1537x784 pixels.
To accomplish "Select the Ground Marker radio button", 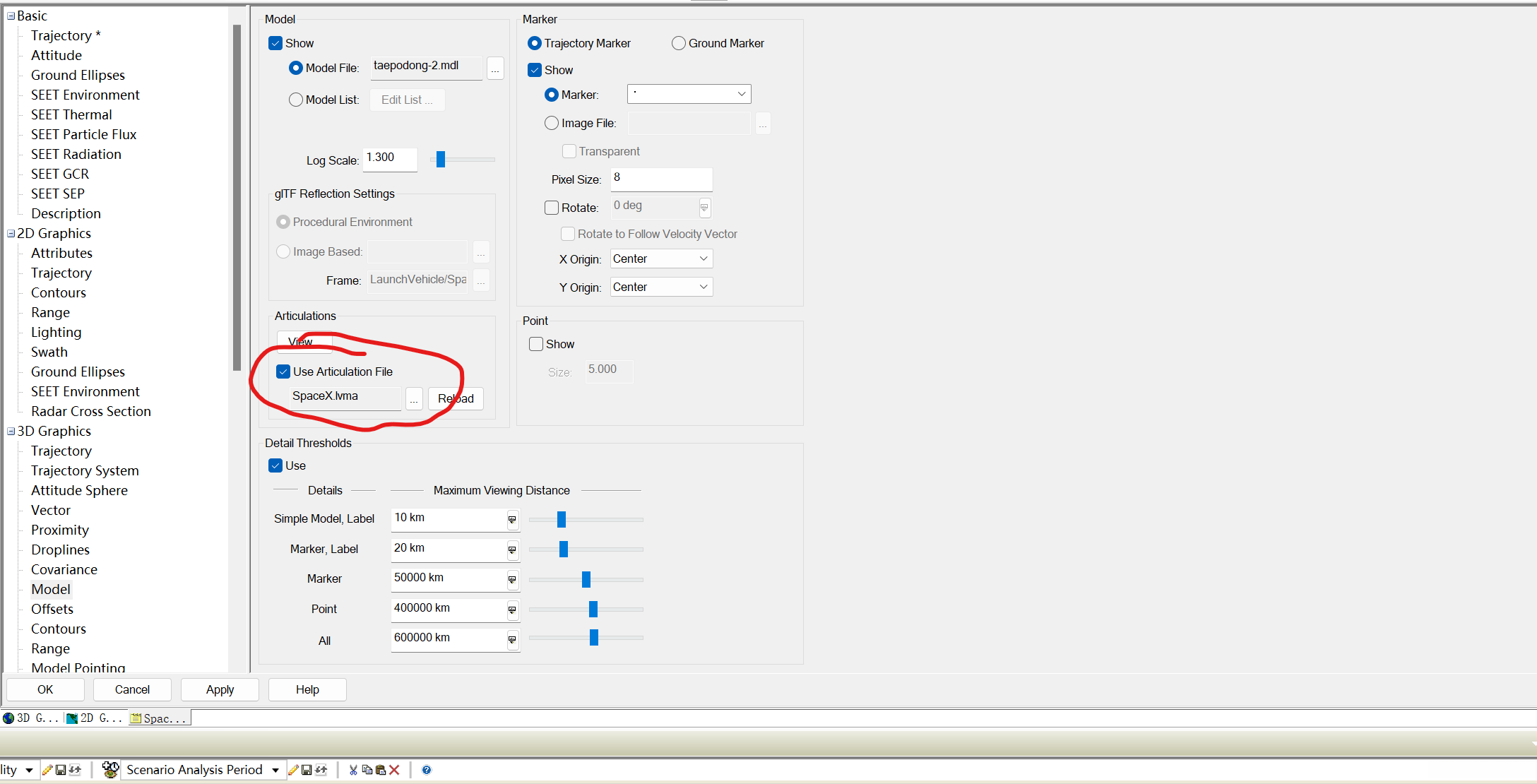I will (x=679, y=43).
